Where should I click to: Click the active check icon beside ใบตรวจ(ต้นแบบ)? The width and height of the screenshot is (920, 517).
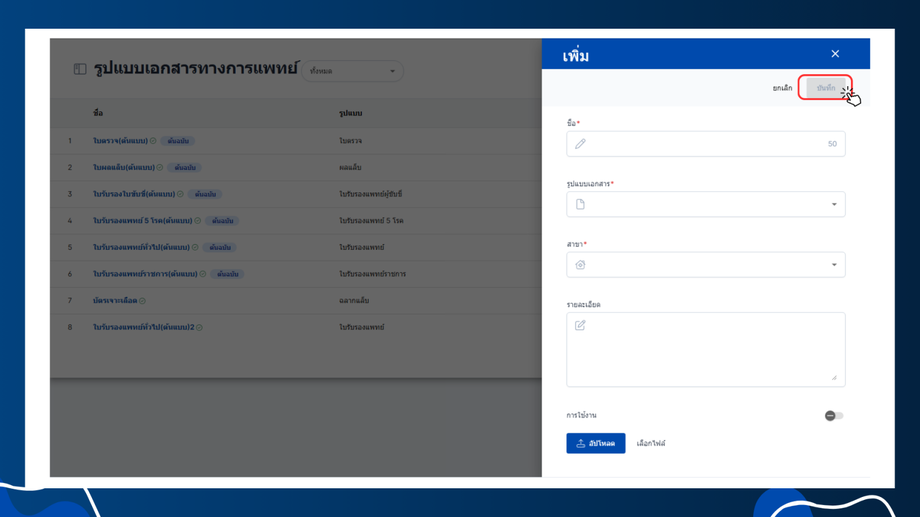(x=153, y=141)
